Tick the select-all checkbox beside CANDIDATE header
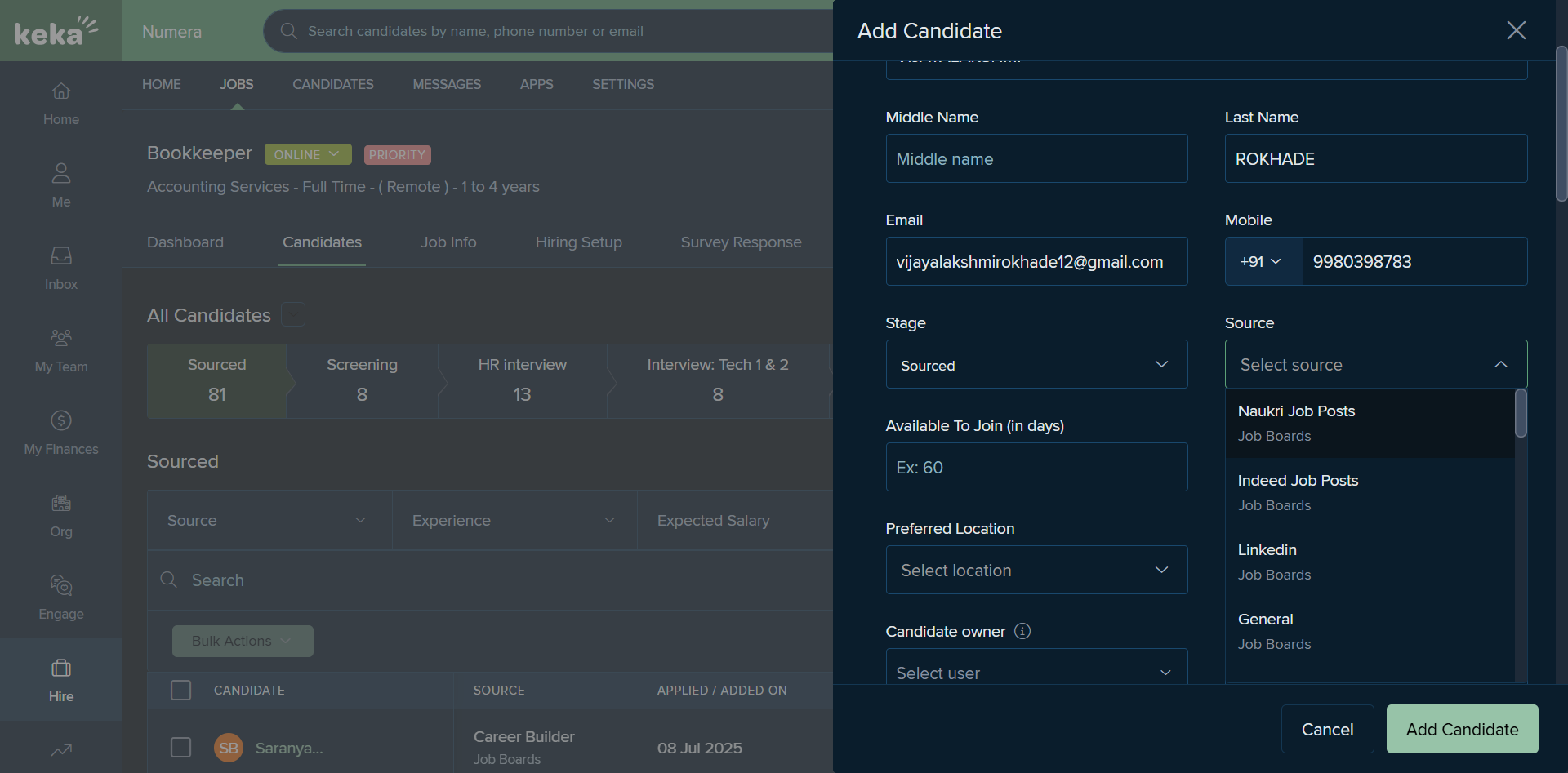This screenshot has width=1568, height=773. pos(180,690)
